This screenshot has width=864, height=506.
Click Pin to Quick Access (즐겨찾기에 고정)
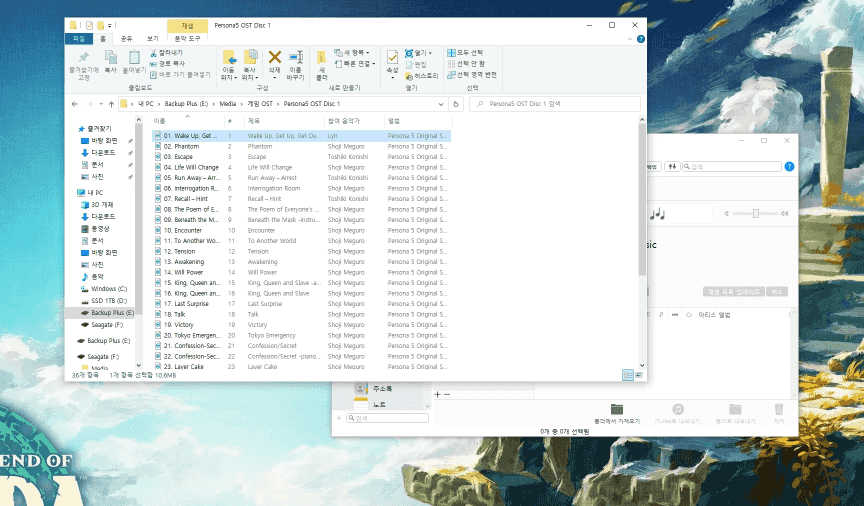84,64
